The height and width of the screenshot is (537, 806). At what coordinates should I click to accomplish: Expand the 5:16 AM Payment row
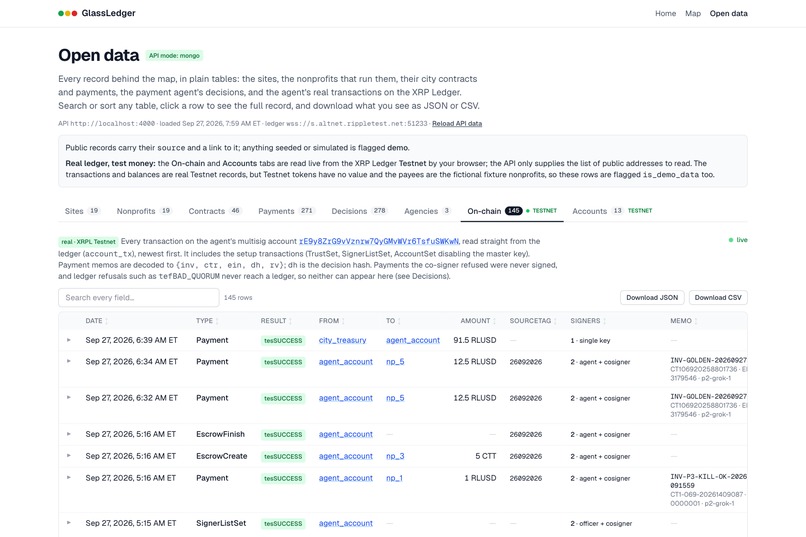68,478
